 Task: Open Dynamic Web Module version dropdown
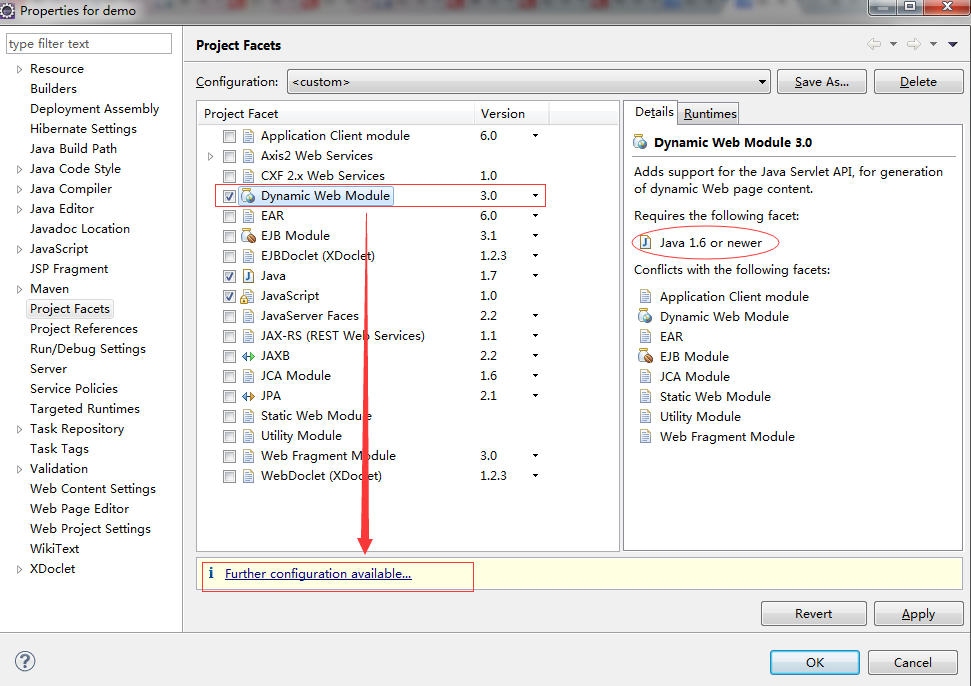pyautogui.click(x=535, y=196)
